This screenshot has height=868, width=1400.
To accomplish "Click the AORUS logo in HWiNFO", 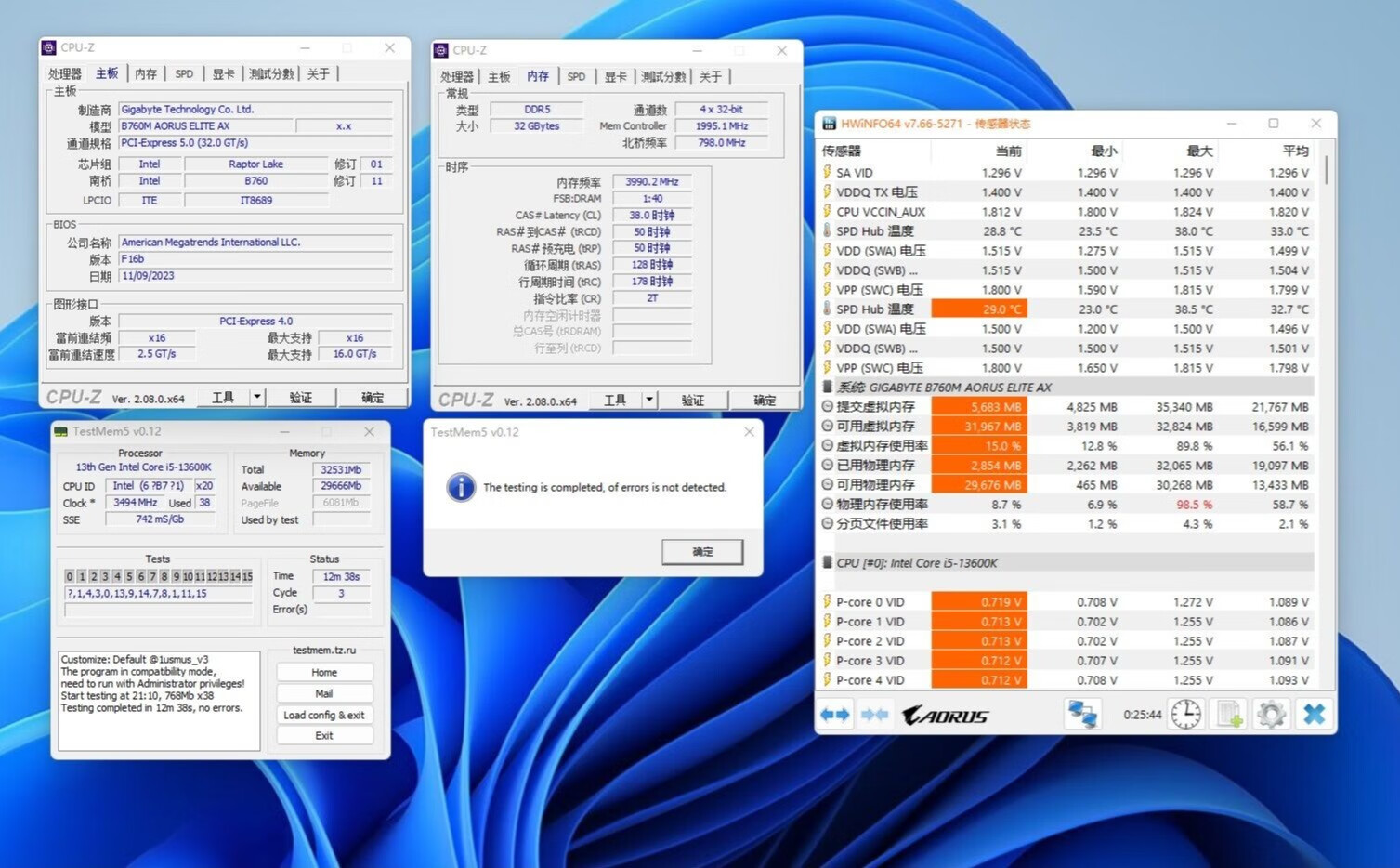I will pyautogui.click(x=946, y=716).
